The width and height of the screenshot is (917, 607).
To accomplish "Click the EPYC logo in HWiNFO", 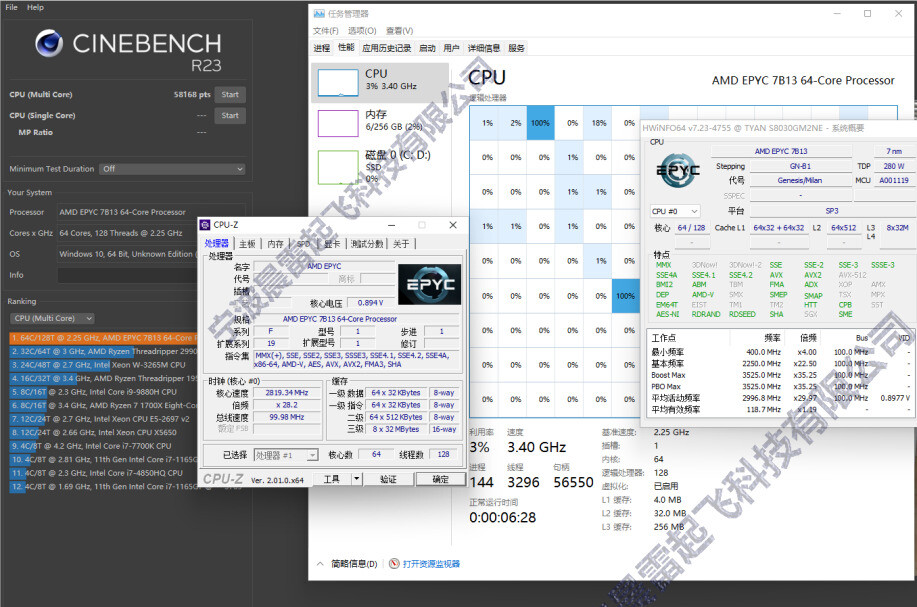I will click(677, 170).
